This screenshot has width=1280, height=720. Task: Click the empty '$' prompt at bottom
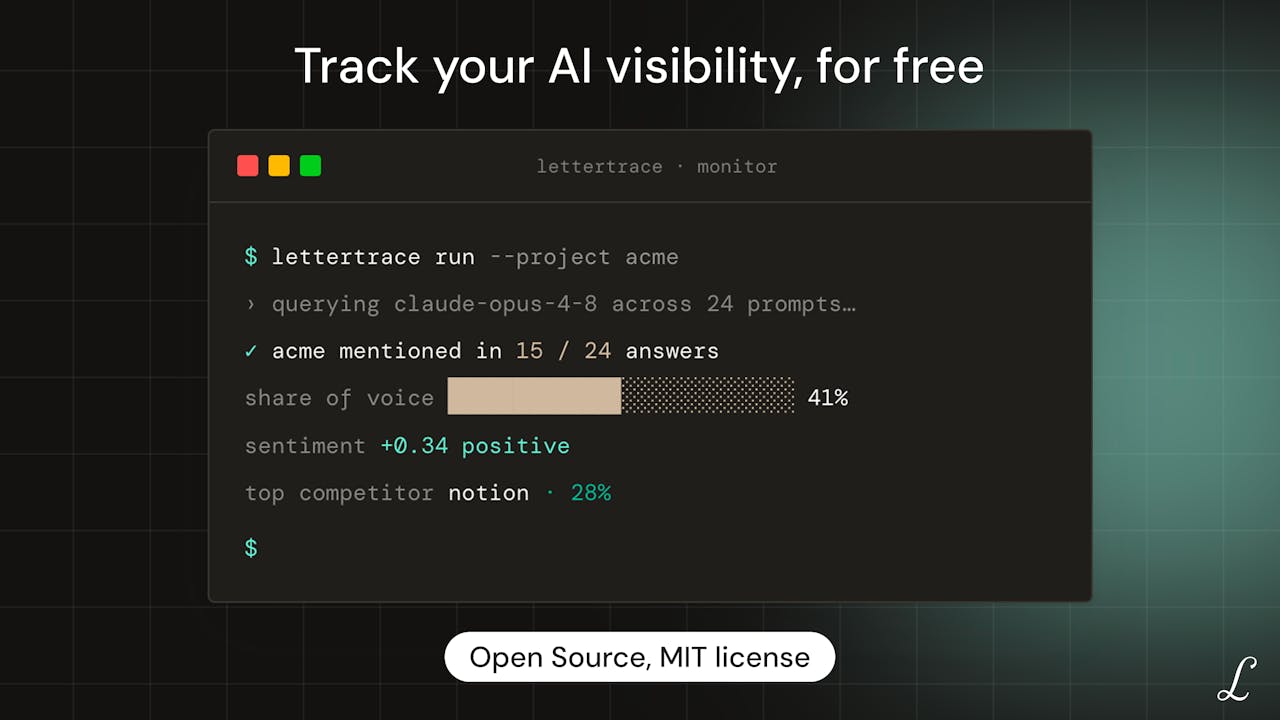(251, 548)
